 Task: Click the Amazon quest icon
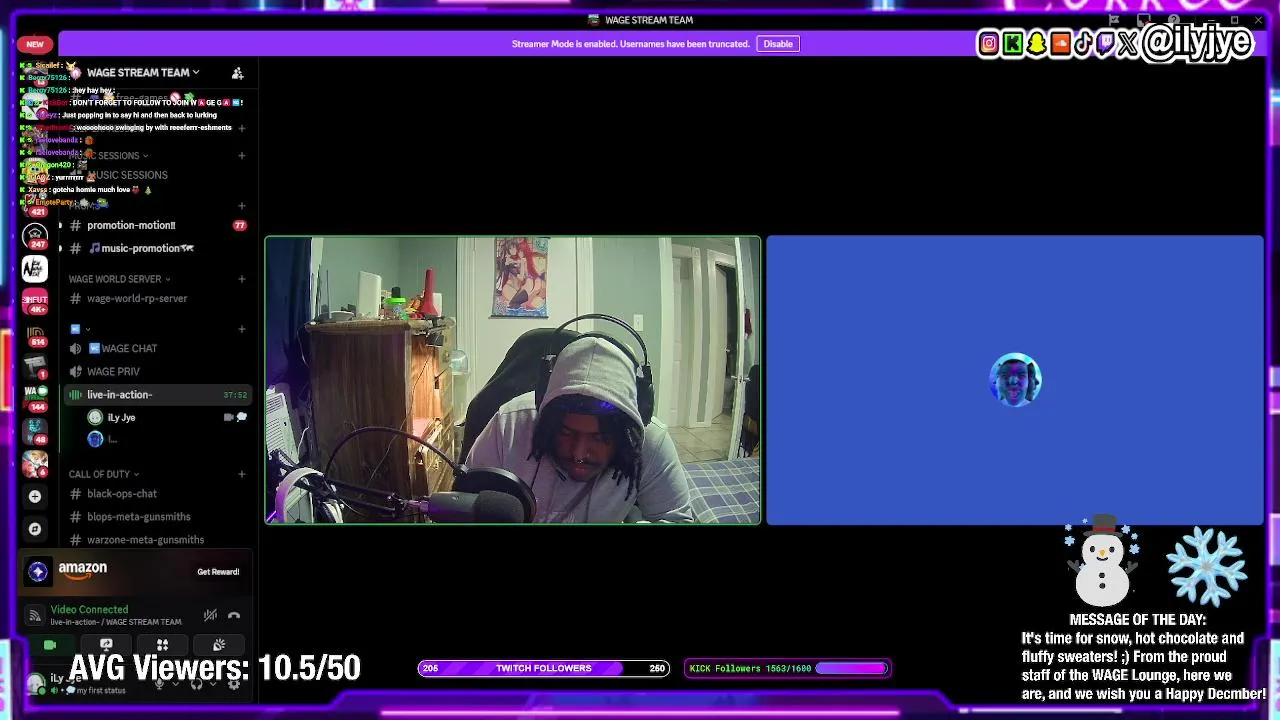38,571
